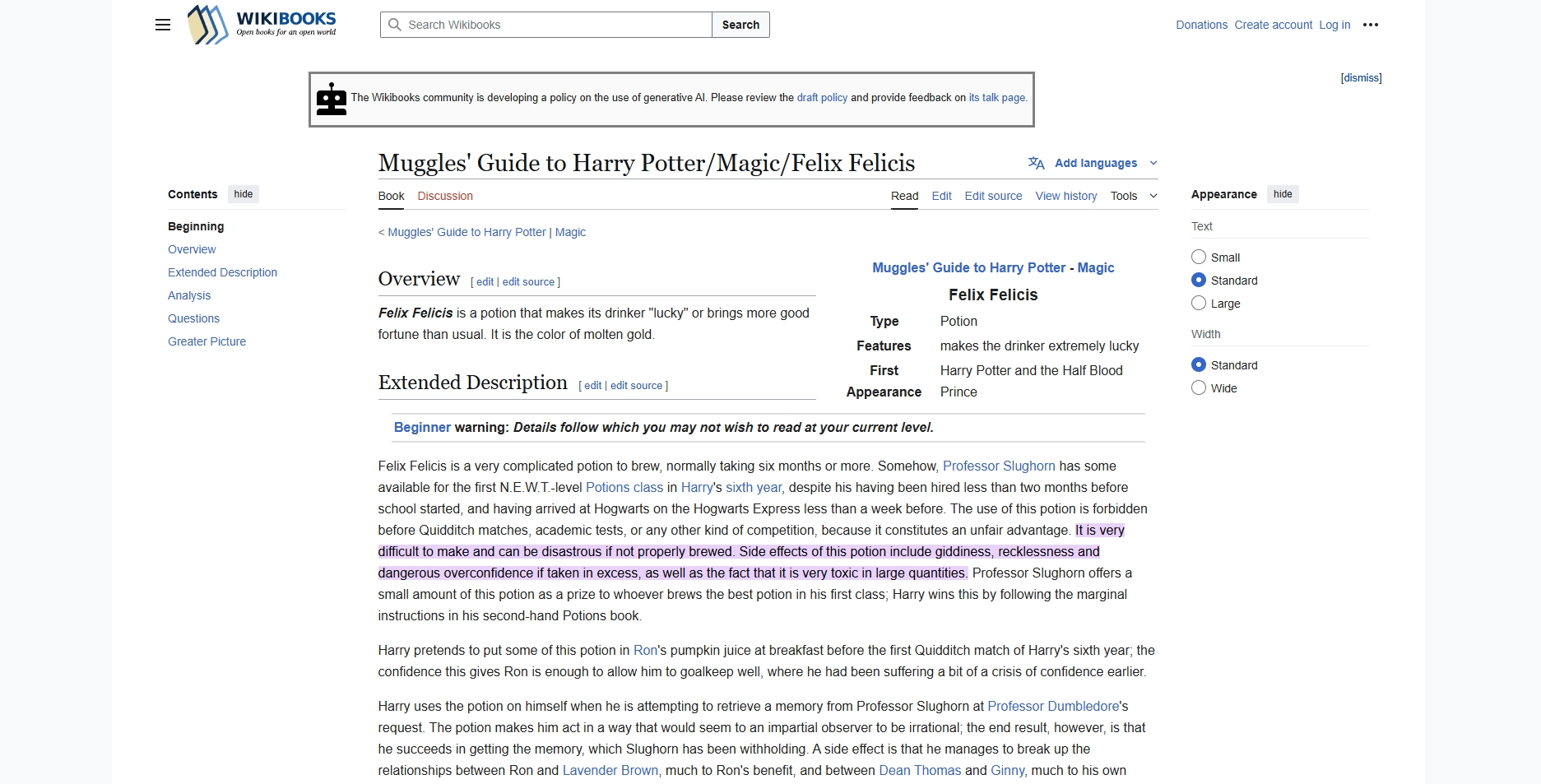Click the infobox value 'Potion'
The image size is (1541, 784).
[x=958, y=321]
